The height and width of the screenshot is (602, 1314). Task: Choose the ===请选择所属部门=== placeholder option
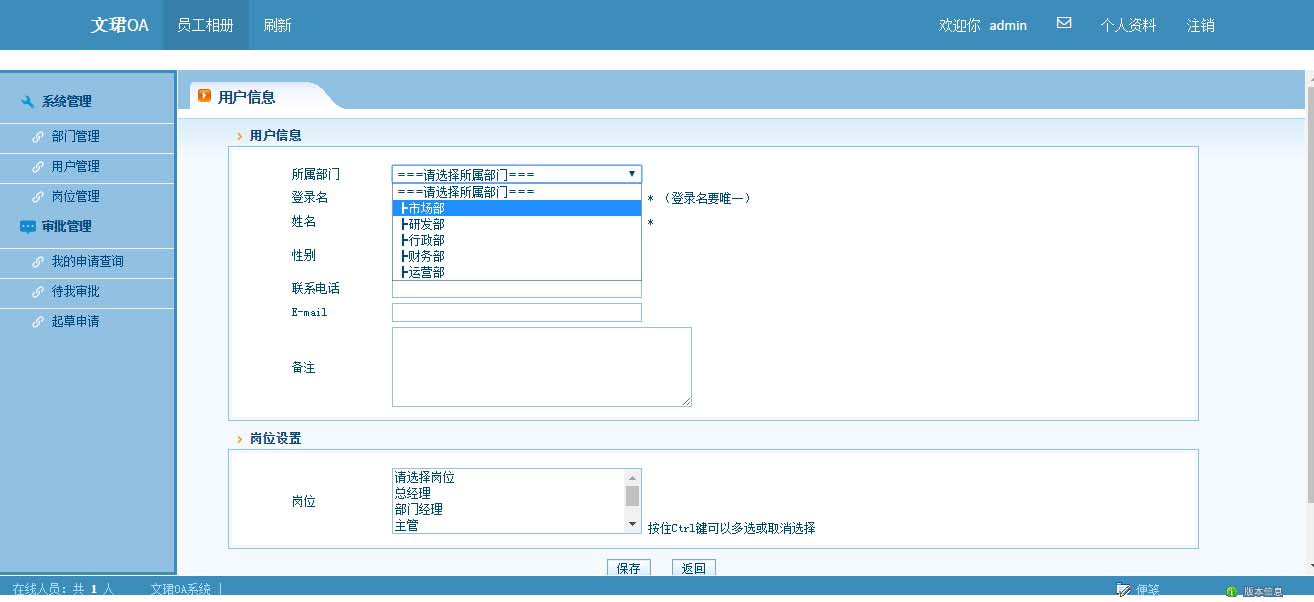coord(517,192)
